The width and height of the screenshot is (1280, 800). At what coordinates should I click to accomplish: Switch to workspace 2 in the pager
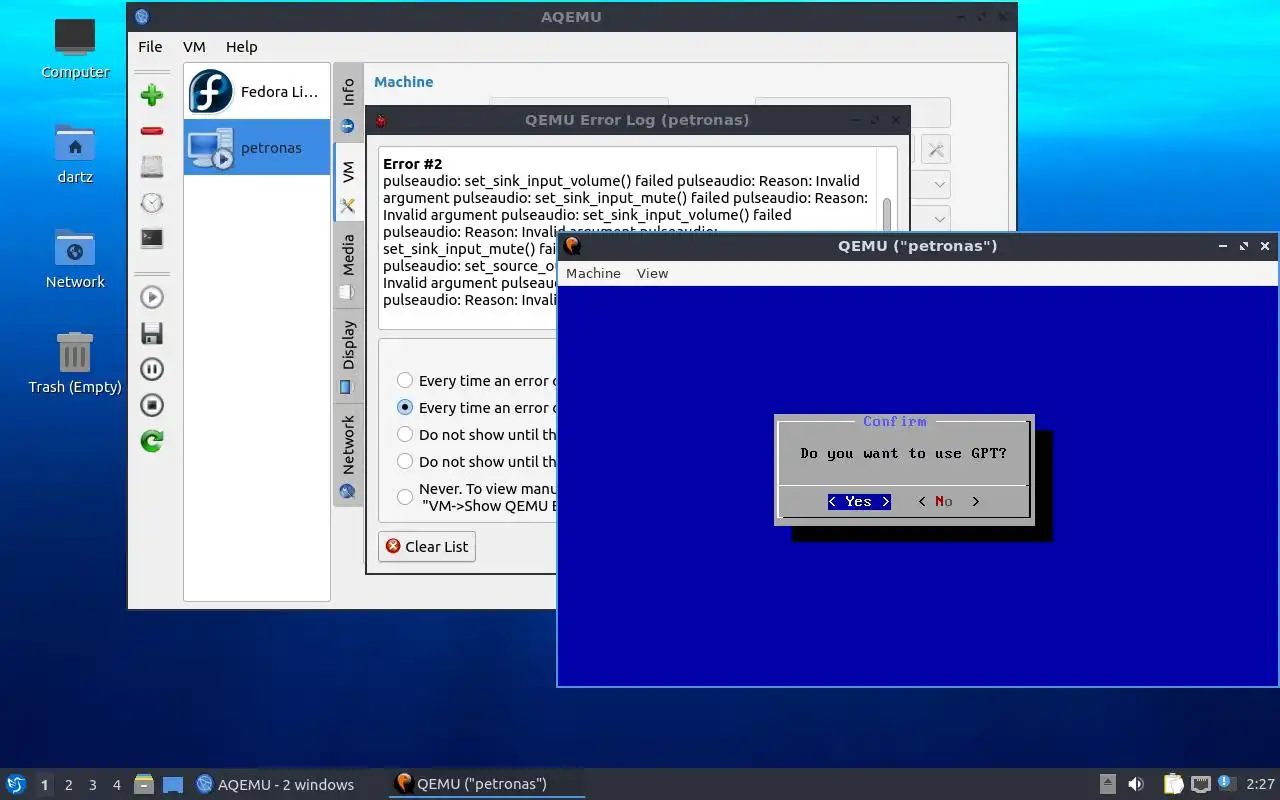pos(69,785)
